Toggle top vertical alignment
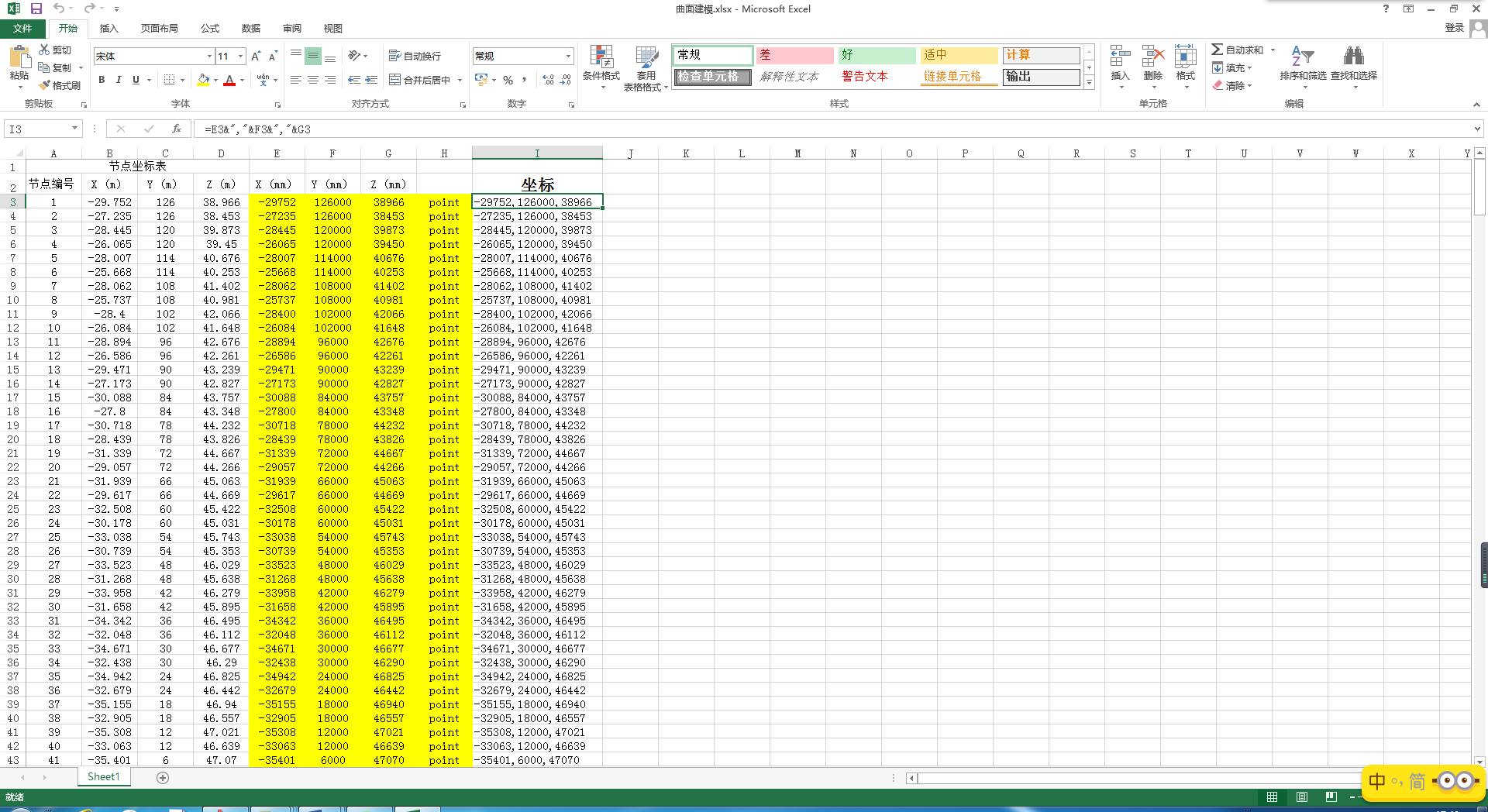The image size is (1488, 812). click(x=296, y=56)
